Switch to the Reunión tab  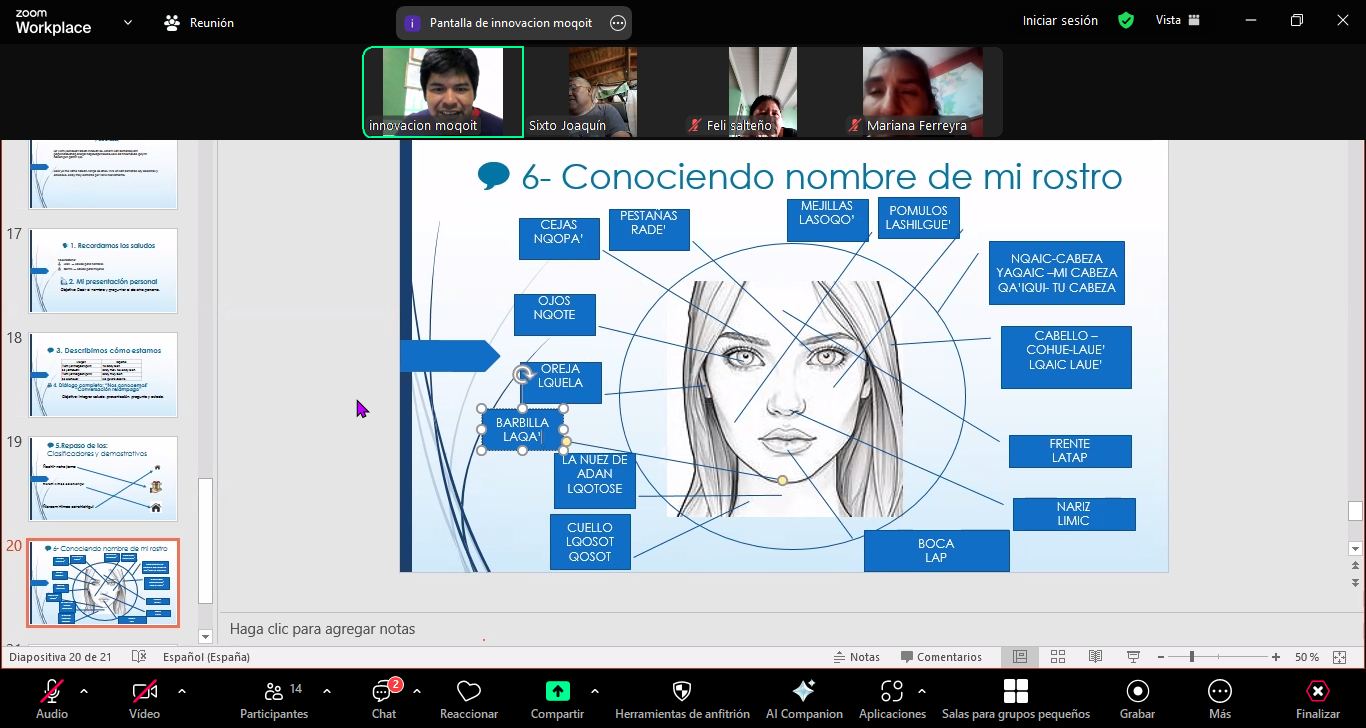(199, 22)
